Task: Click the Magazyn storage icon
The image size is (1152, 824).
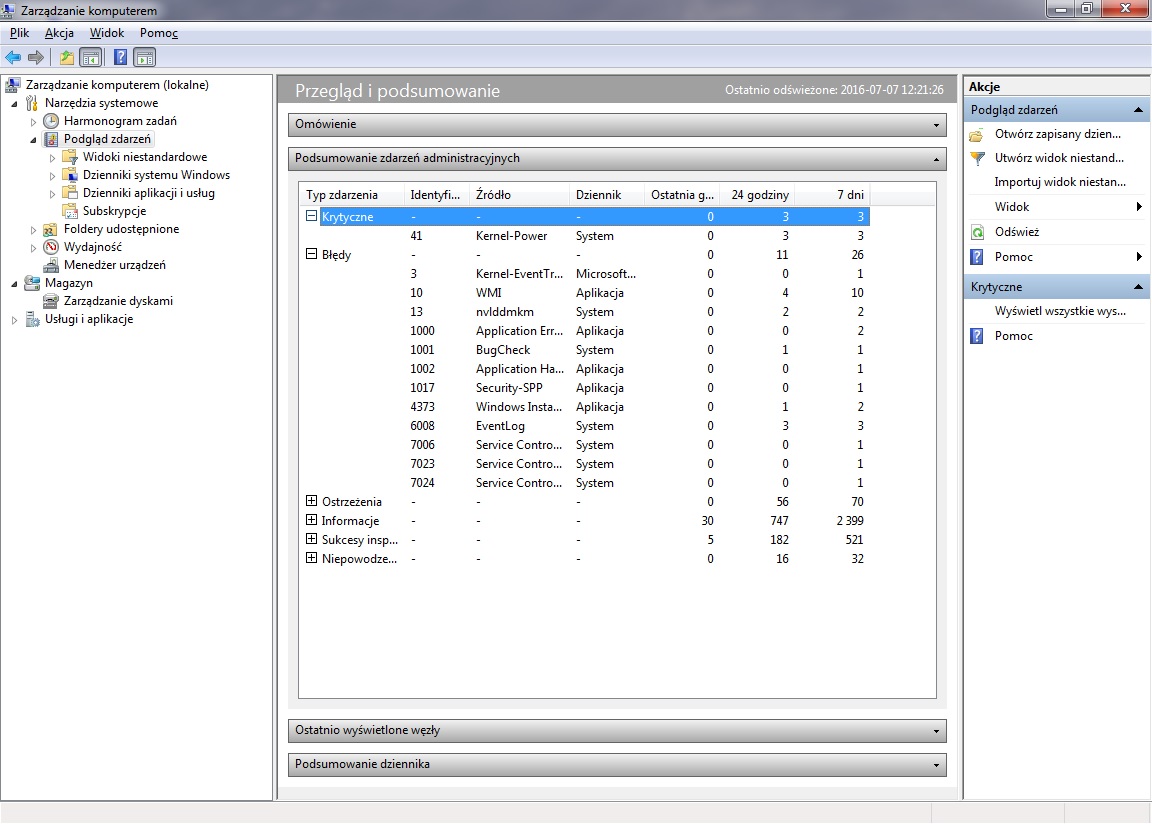Action: click(32, 283)
